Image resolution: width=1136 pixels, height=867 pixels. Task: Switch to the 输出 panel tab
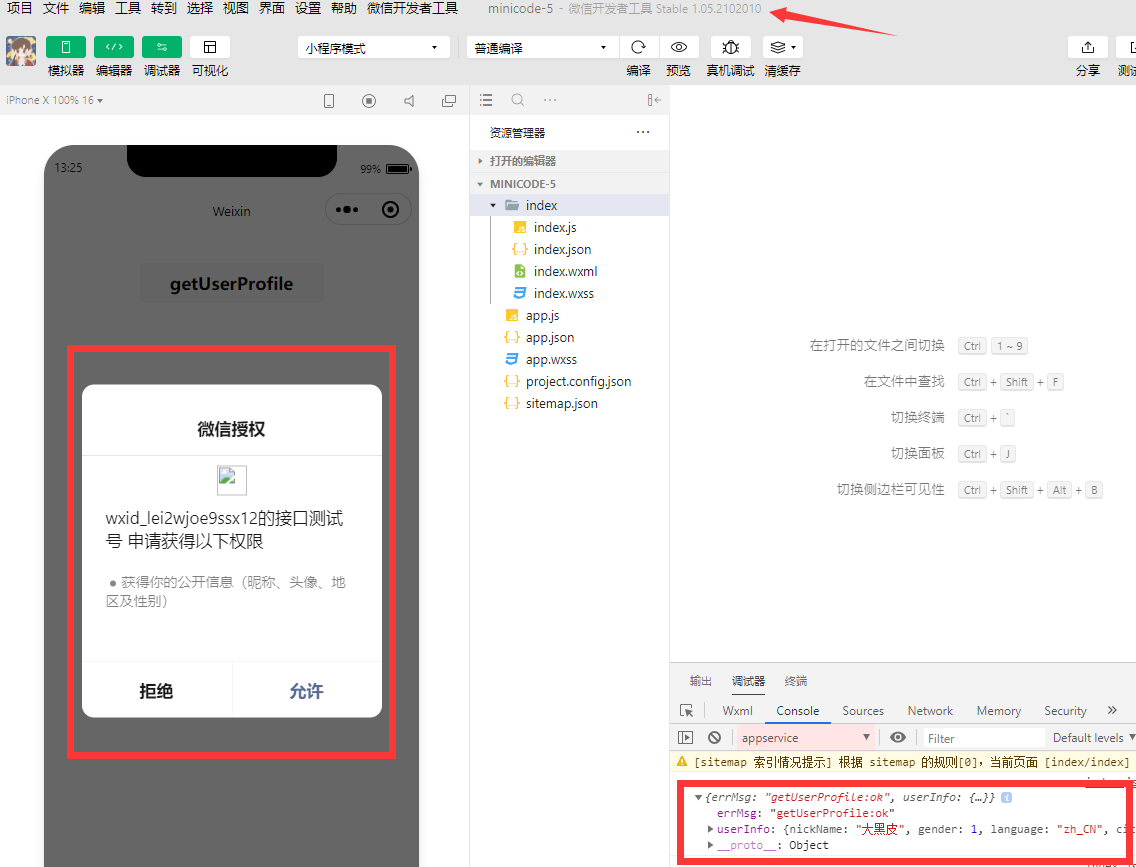[x=701, y=681]
